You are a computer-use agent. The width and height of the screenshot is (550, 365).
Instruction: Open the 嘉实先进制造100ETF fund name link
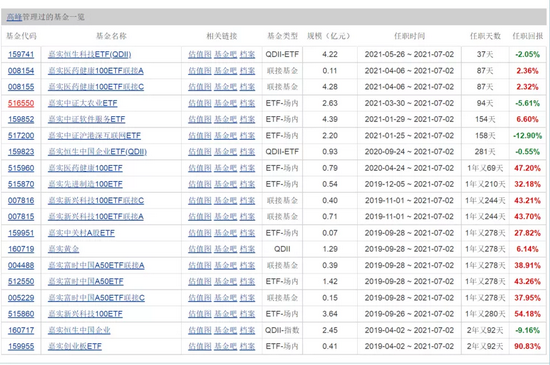coord(85,184)
